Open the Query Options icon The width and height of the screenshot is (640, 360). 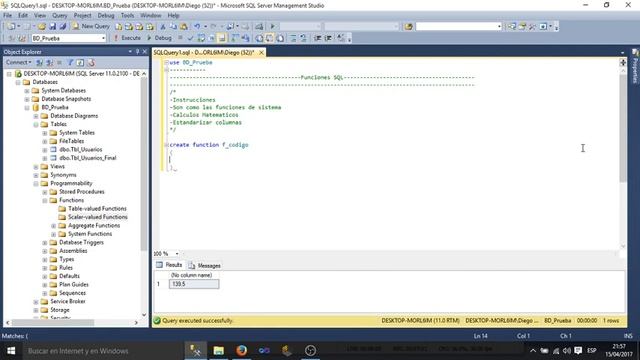click(212, 38)
